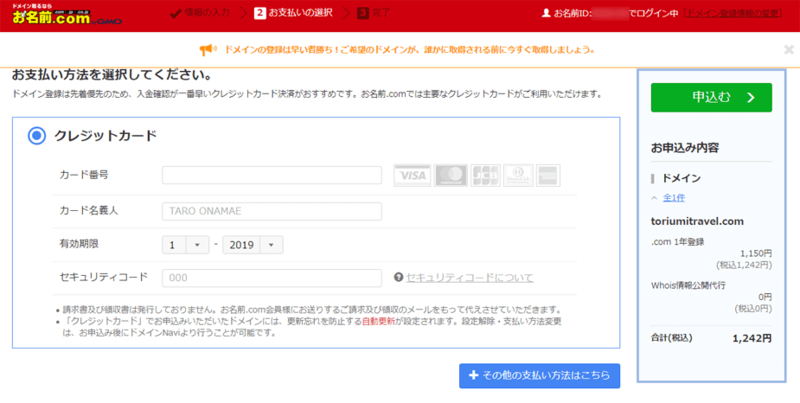Click the 自動更新 red text
This screenshot has height=403, width=800.
[x=379, y=321]
